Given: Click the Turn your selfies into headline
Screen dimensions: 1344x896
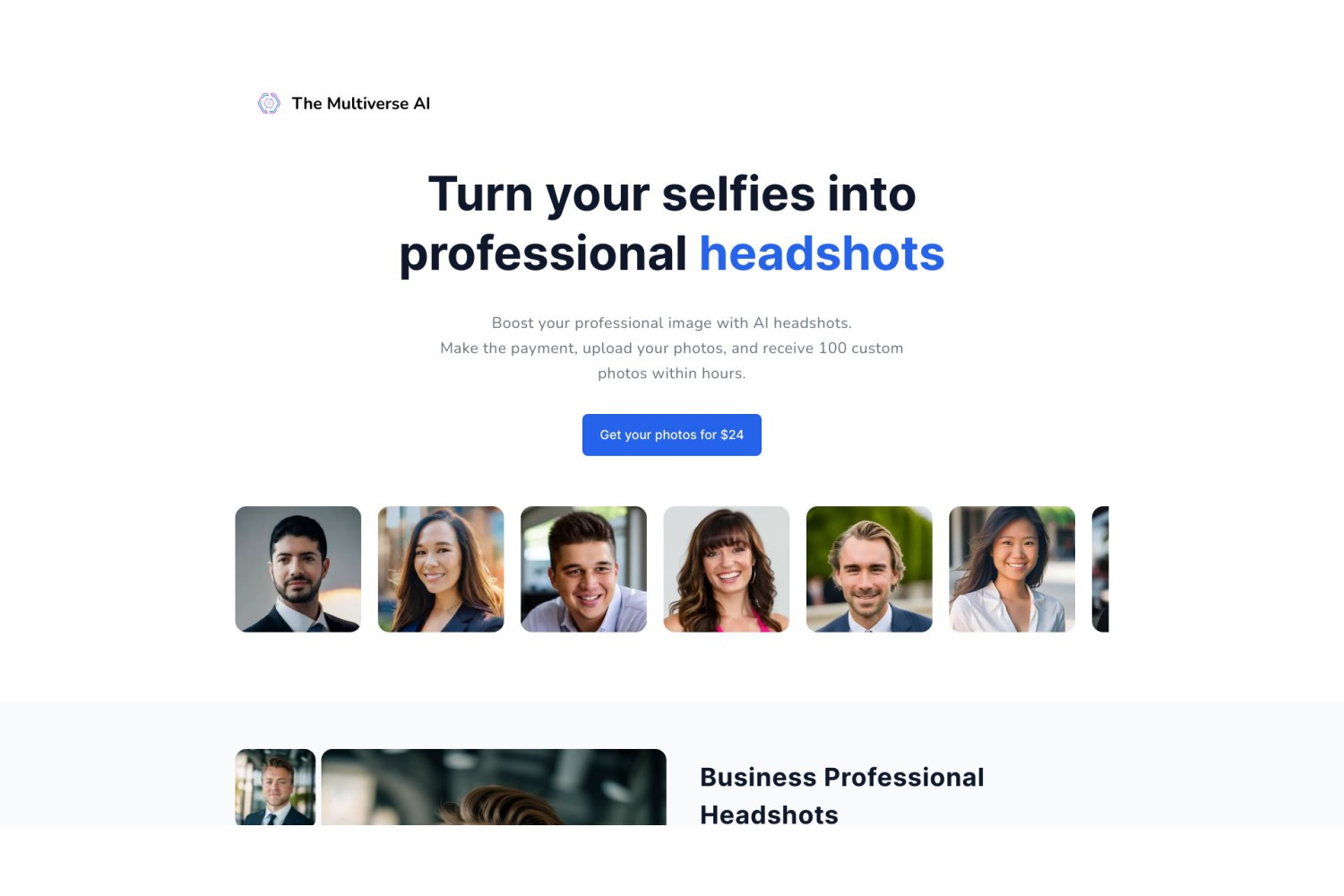Looking at the screenshot, I should pos(672,194).
